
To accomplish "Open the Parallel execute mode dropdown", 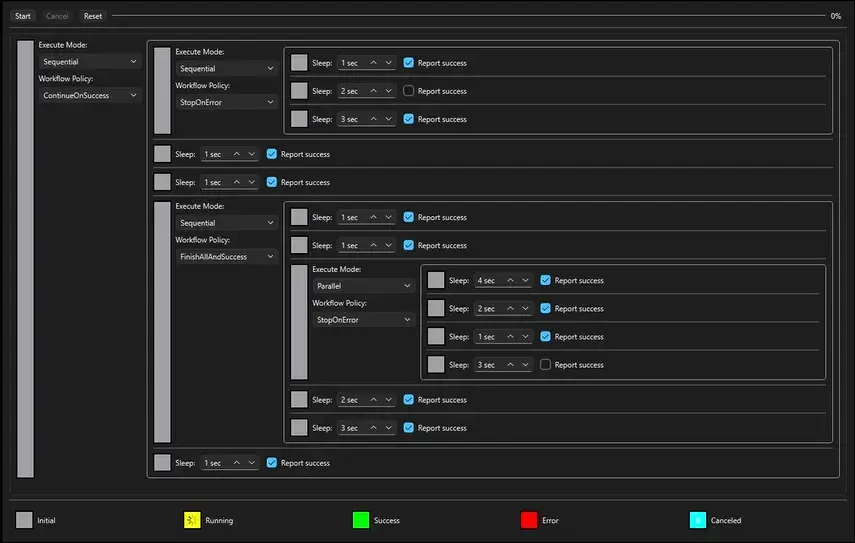I will pyautogui.click(x=363, y=286).
